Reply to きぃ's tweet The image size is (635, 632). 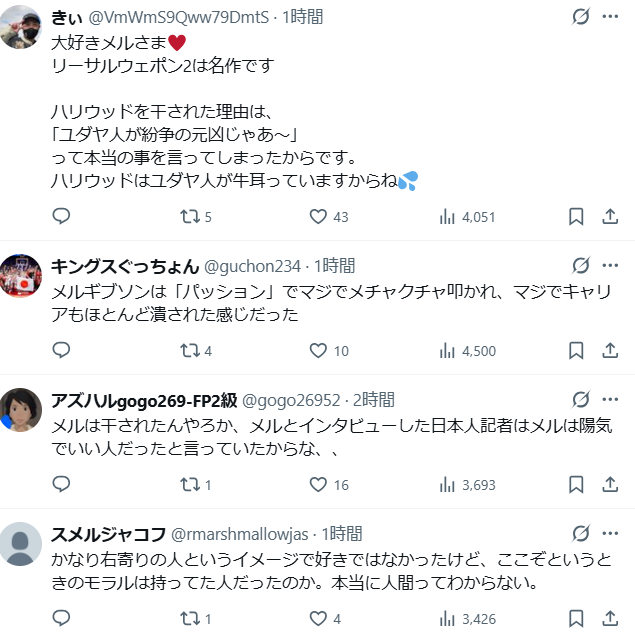click(61, 216)
